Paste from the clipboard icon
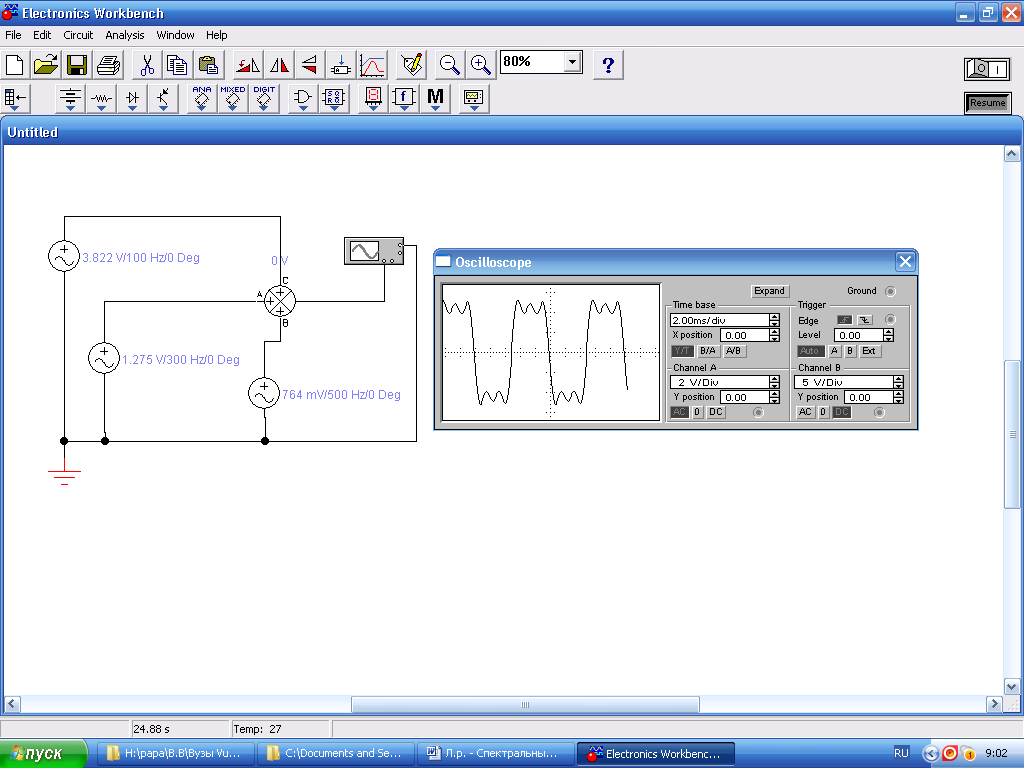Viewport: 1024px width, 768px height. (208, 65)
